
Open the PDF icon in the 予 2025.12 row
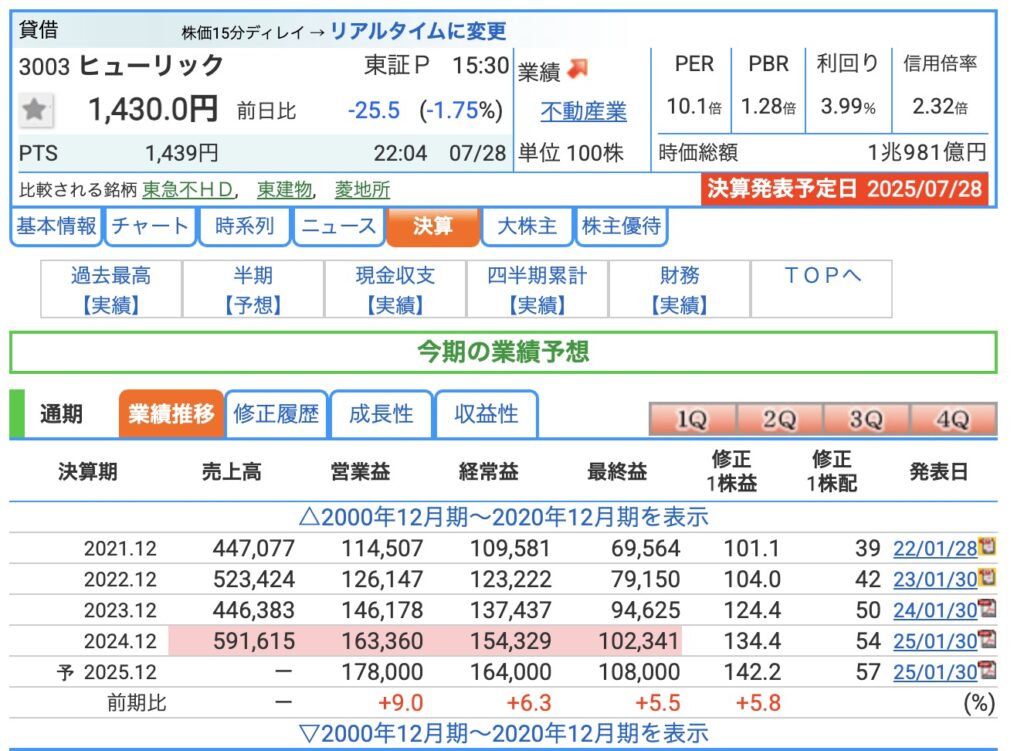987,669
